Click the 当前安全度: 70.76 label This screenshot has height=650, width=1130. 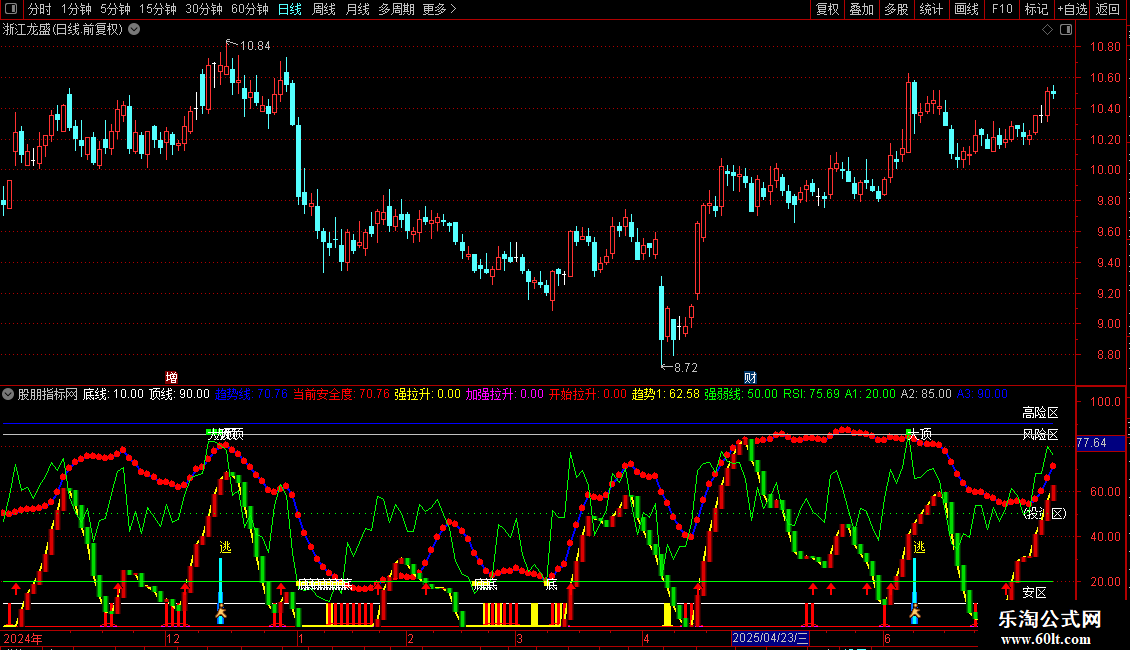click(341, 394)
